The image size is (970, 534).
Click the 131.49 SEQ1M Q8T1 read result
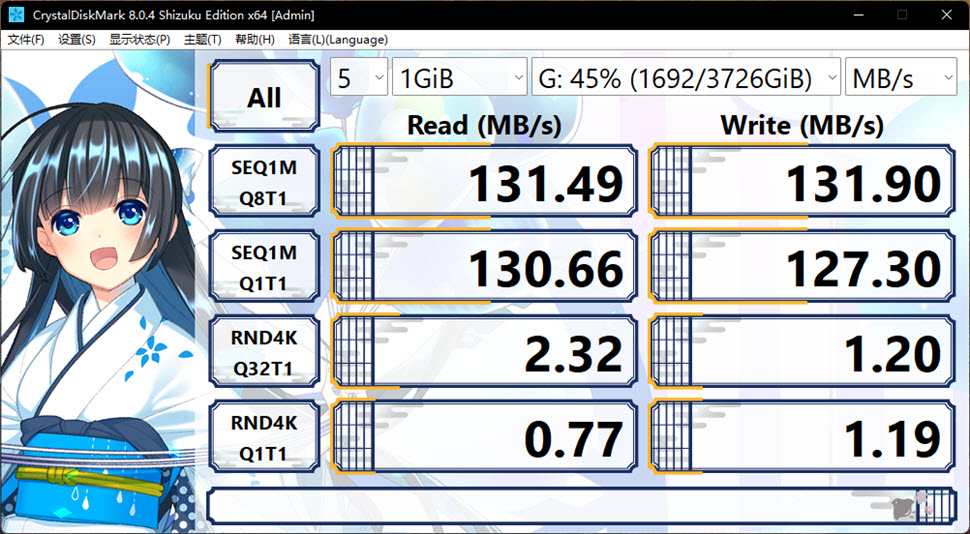(485, 182)
